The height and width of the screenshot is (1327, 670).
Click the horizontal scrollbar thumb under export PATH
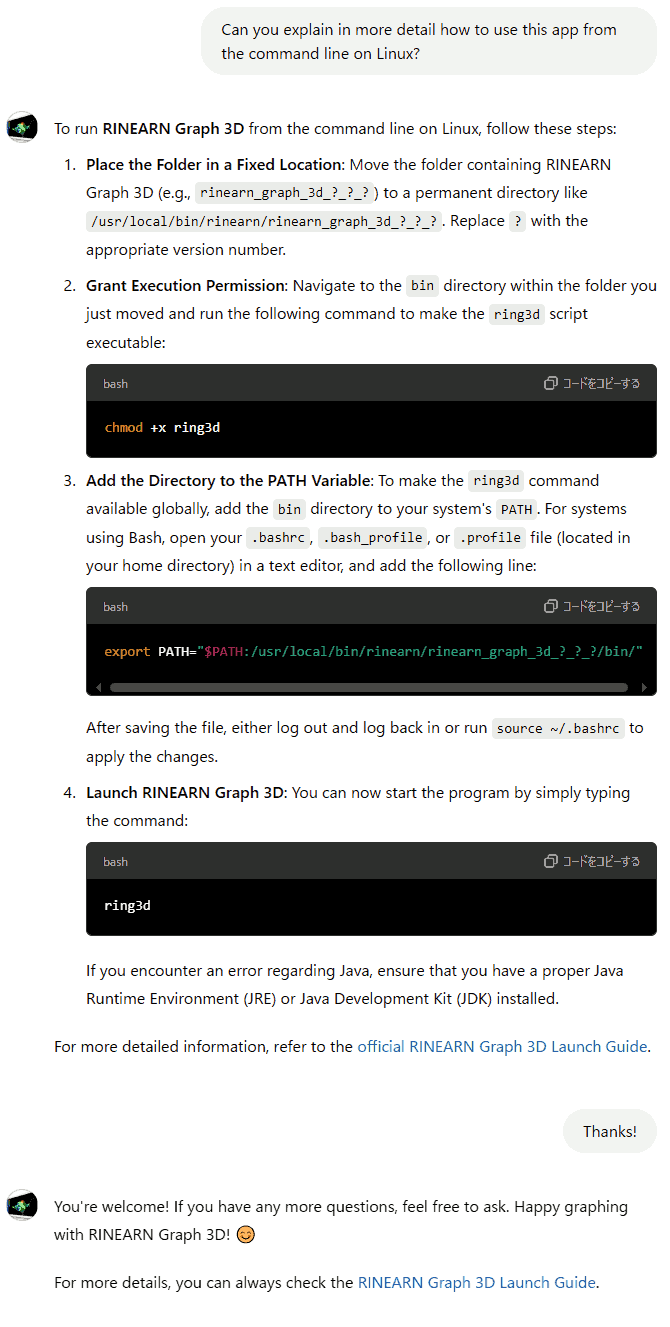pyautogui.click(x=369, y=688)
